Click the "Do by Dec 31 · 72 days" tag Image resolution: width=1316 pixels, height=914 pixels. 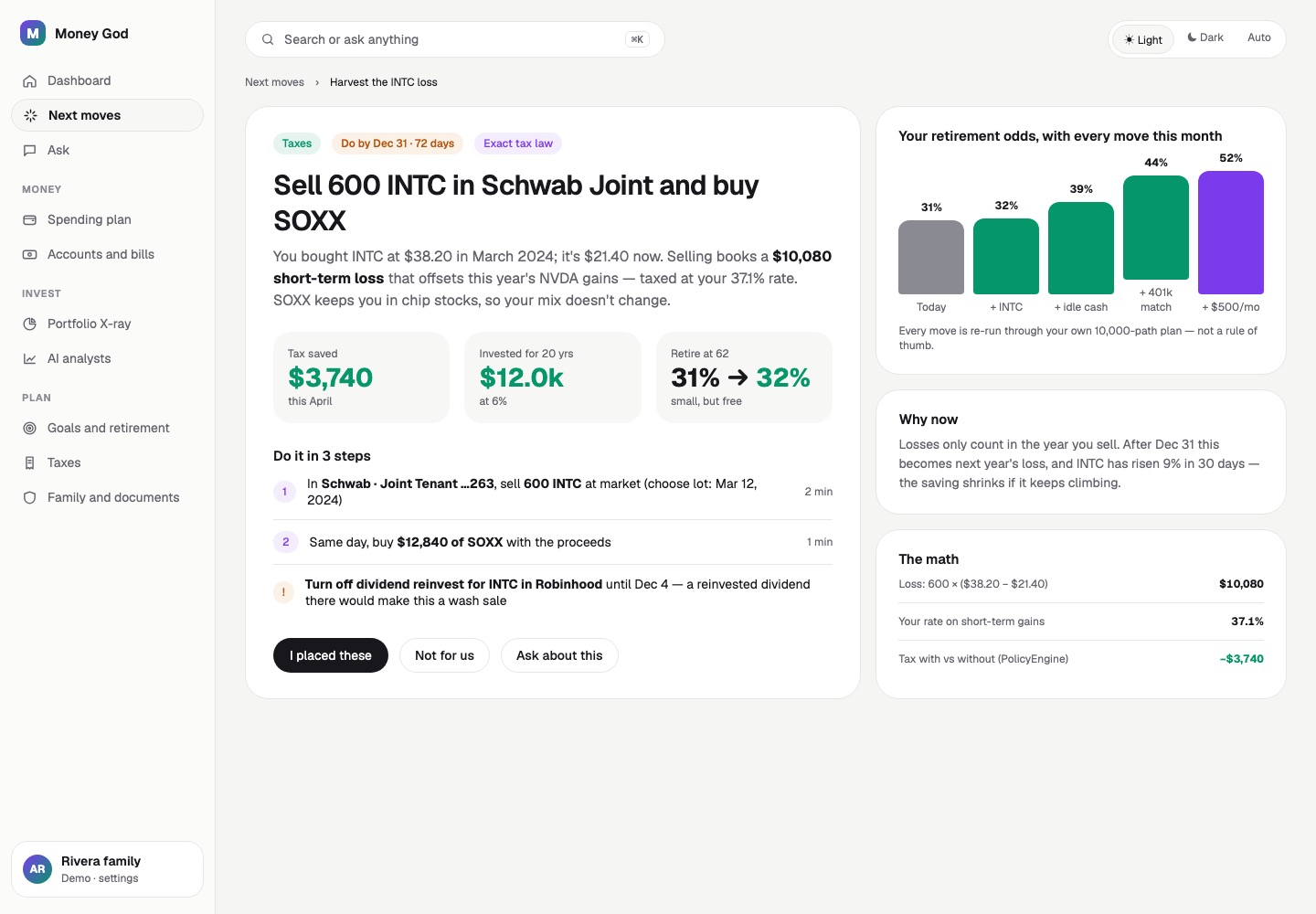[398, 143]
